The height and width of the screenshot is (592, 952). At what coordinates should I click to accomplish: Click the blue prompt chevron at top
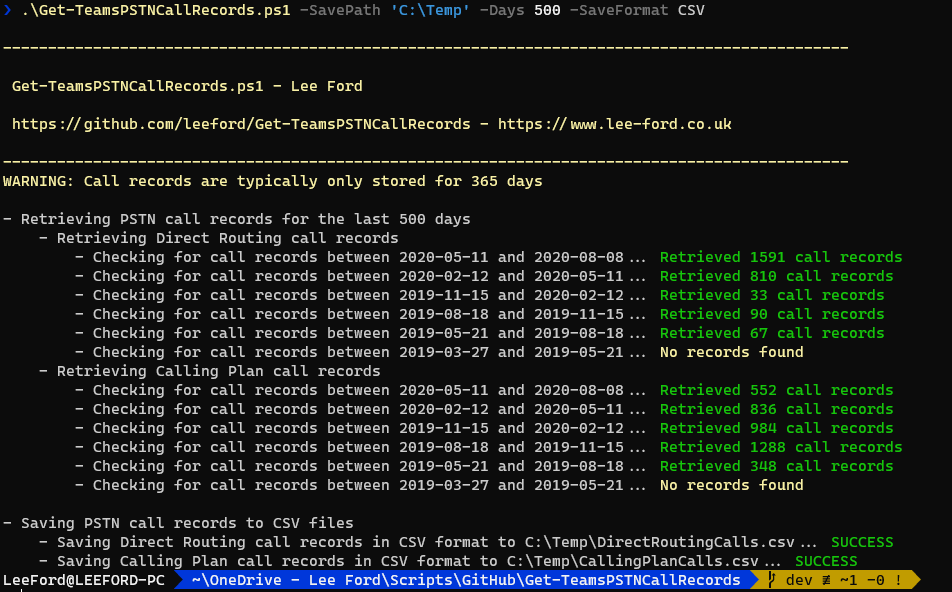8,9
